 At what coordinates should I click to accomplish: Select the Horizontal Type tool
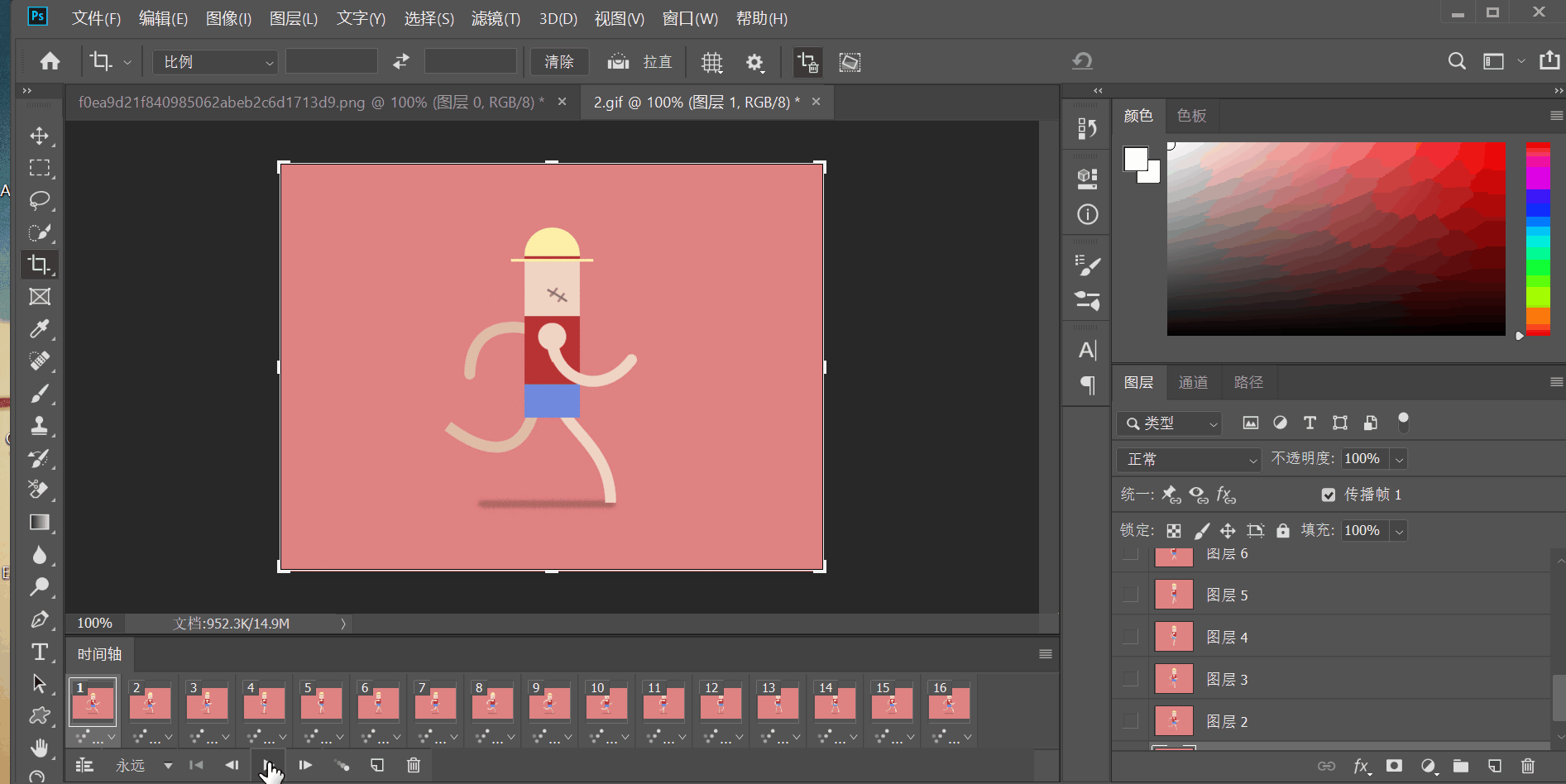[x=39, y=652]
